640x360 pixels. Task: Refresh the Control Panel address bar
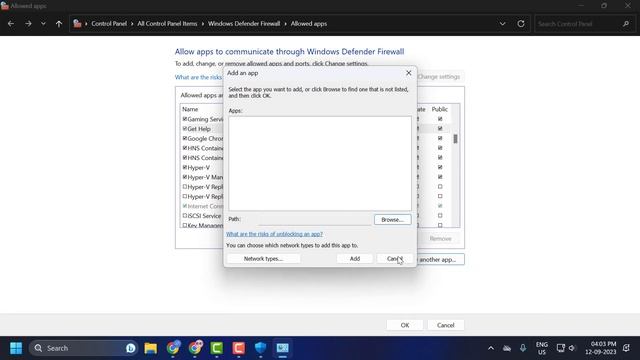pos(521,24)
